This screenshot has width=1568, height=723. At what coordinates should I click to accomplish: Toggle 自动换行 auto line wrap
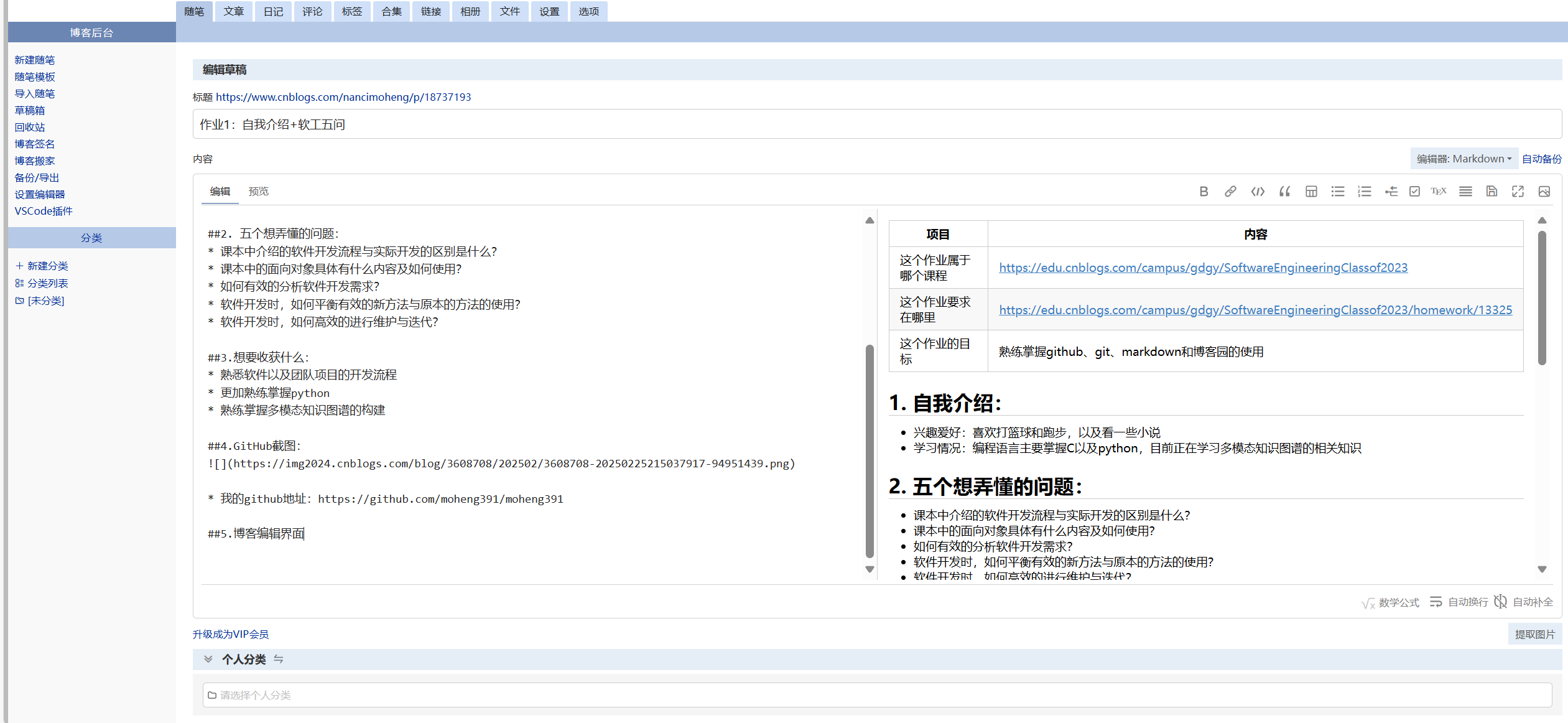click(1459, 602)
